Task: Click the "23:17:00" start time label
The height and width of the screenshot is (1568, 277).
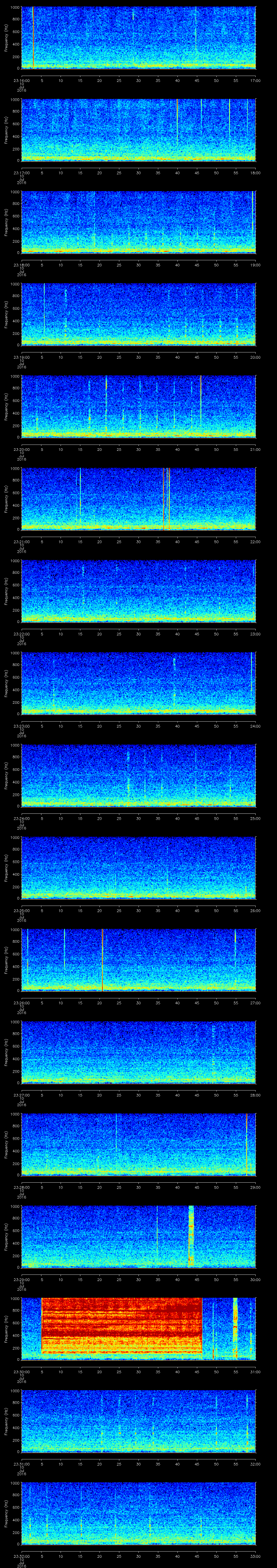Action: [x=21, y=173]
